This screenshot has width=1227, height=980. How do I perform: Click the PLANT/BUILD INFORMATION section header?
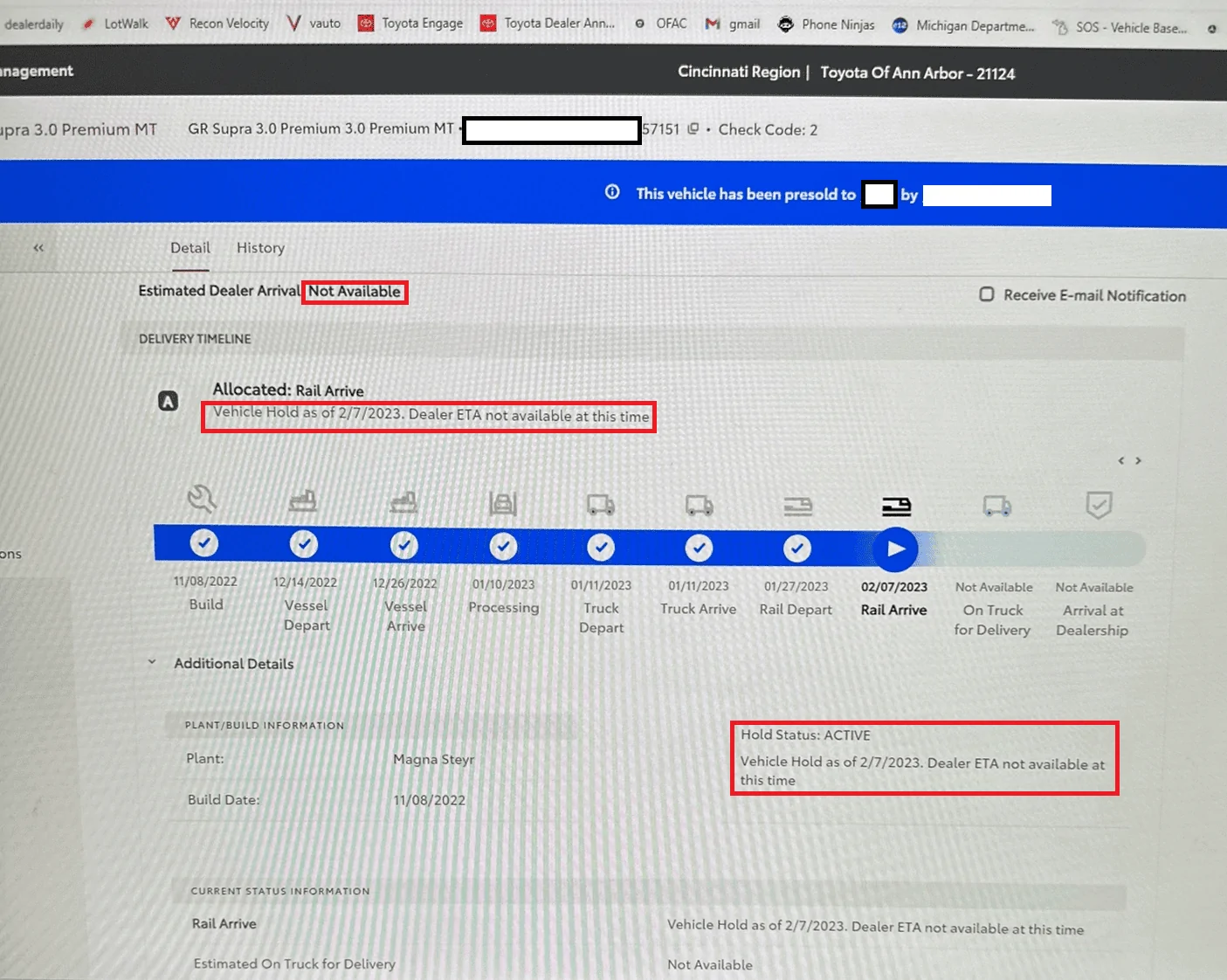(265, 725)
